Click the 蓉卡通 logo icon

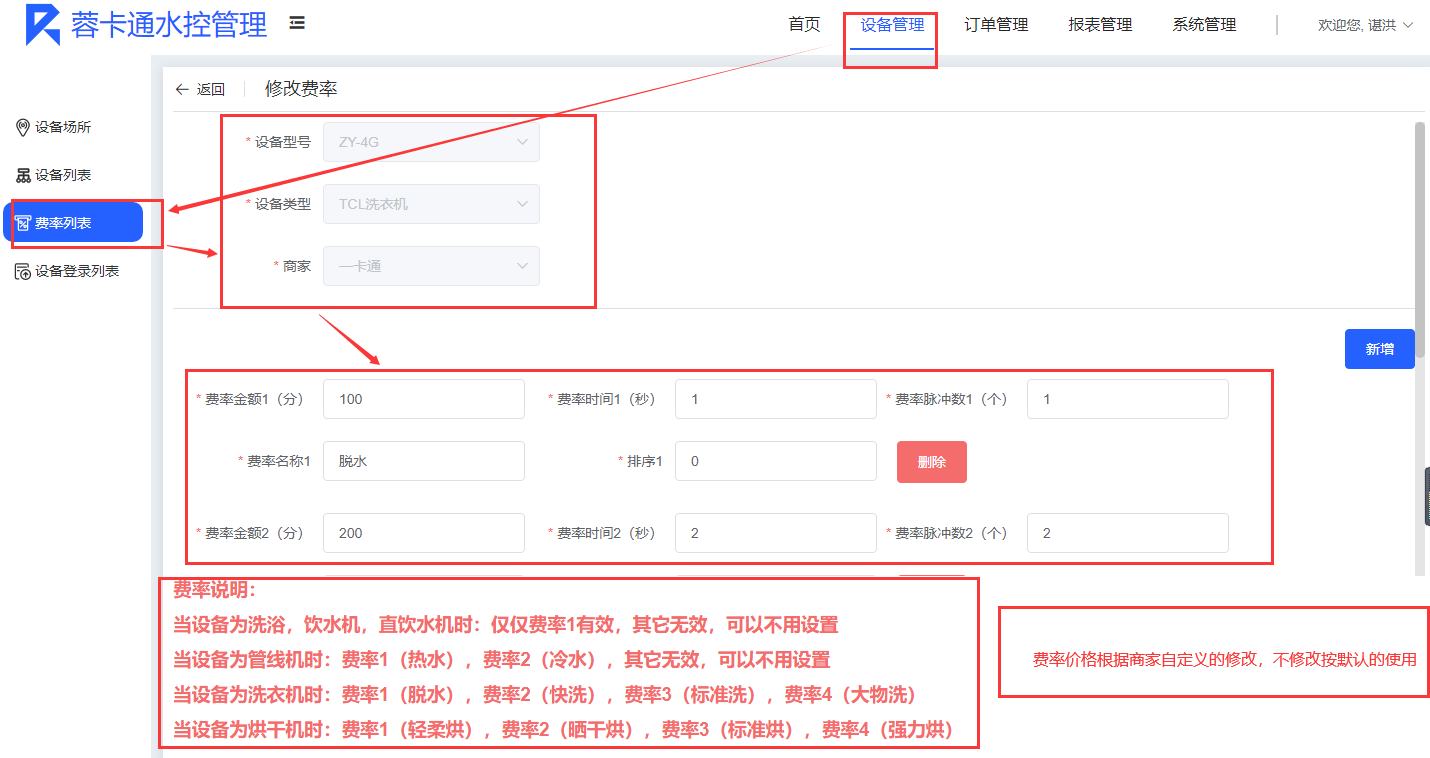point(43,25)
